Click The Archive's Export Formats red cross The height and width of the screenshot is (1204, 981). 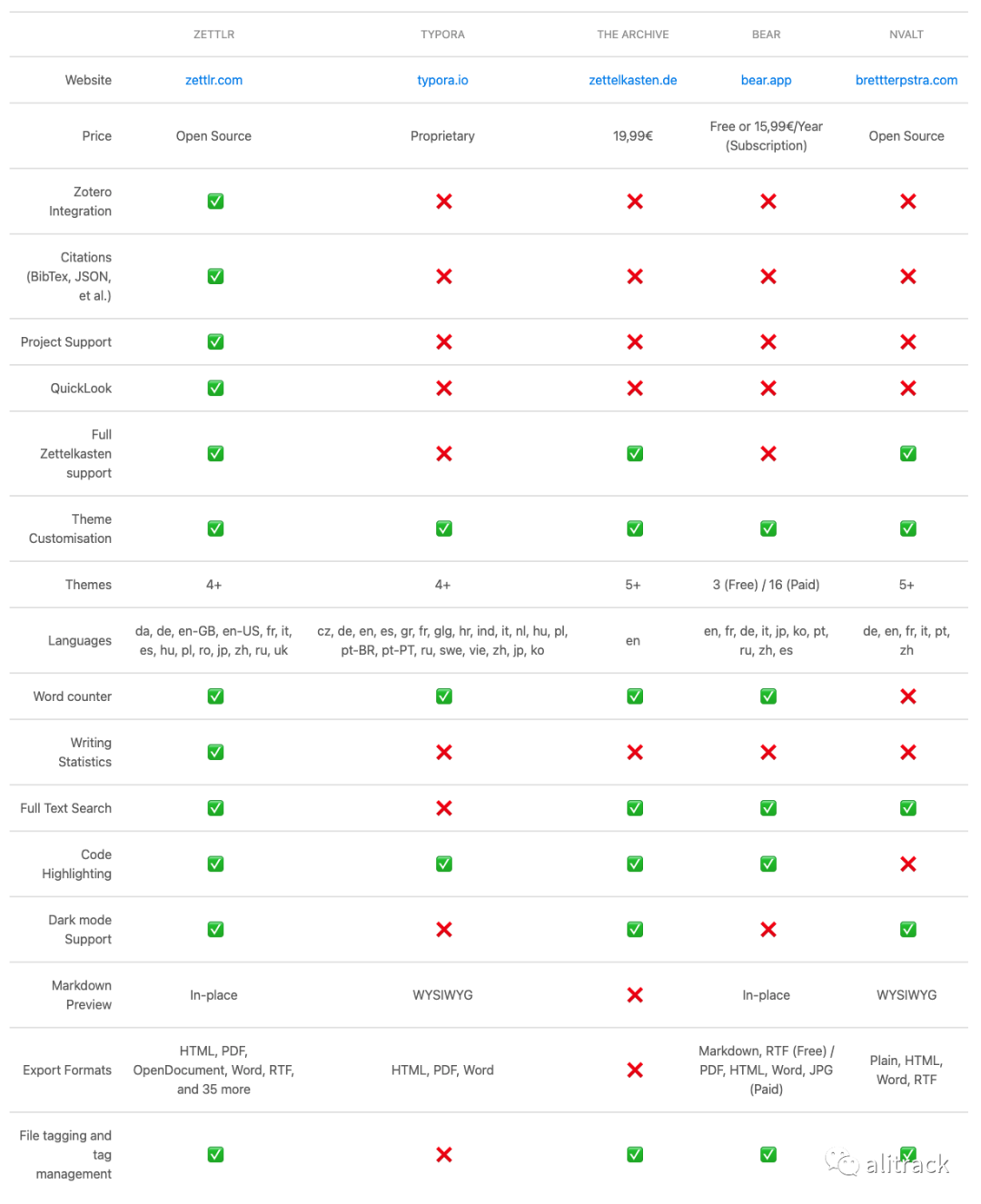point(634,1071)
